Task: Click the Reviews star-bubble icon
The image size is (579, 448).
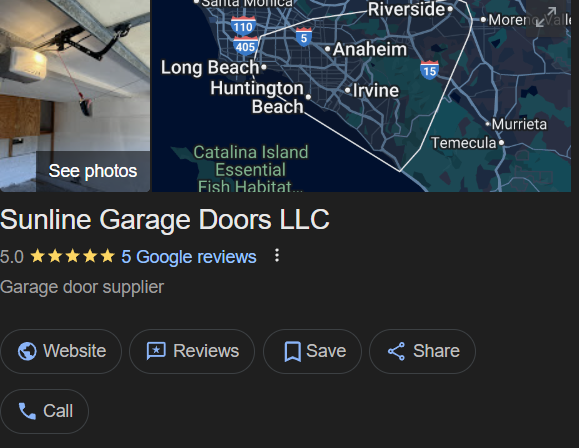Action: tap(156, 351)
